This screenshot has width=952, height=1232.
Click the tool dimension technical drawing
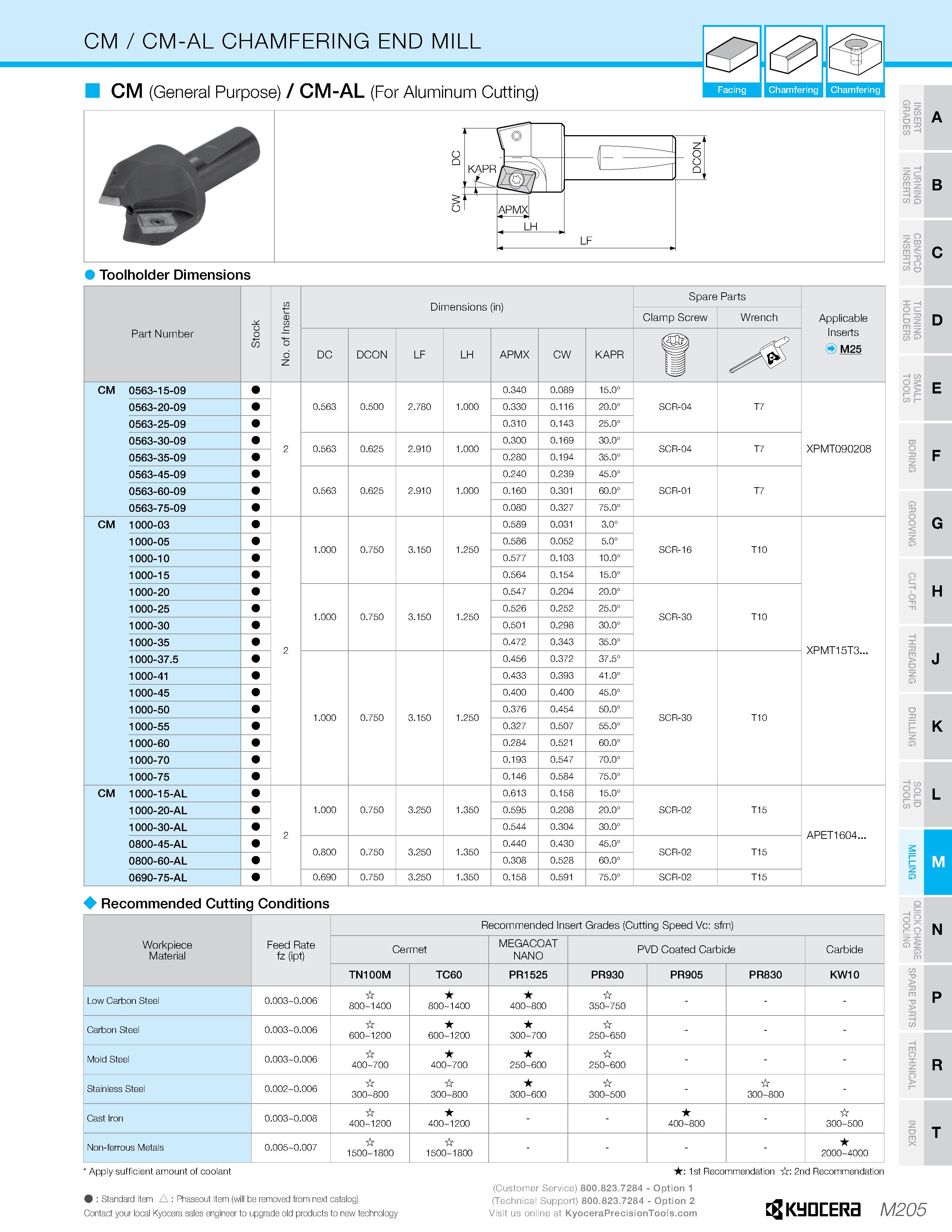[x=579, y=186]
